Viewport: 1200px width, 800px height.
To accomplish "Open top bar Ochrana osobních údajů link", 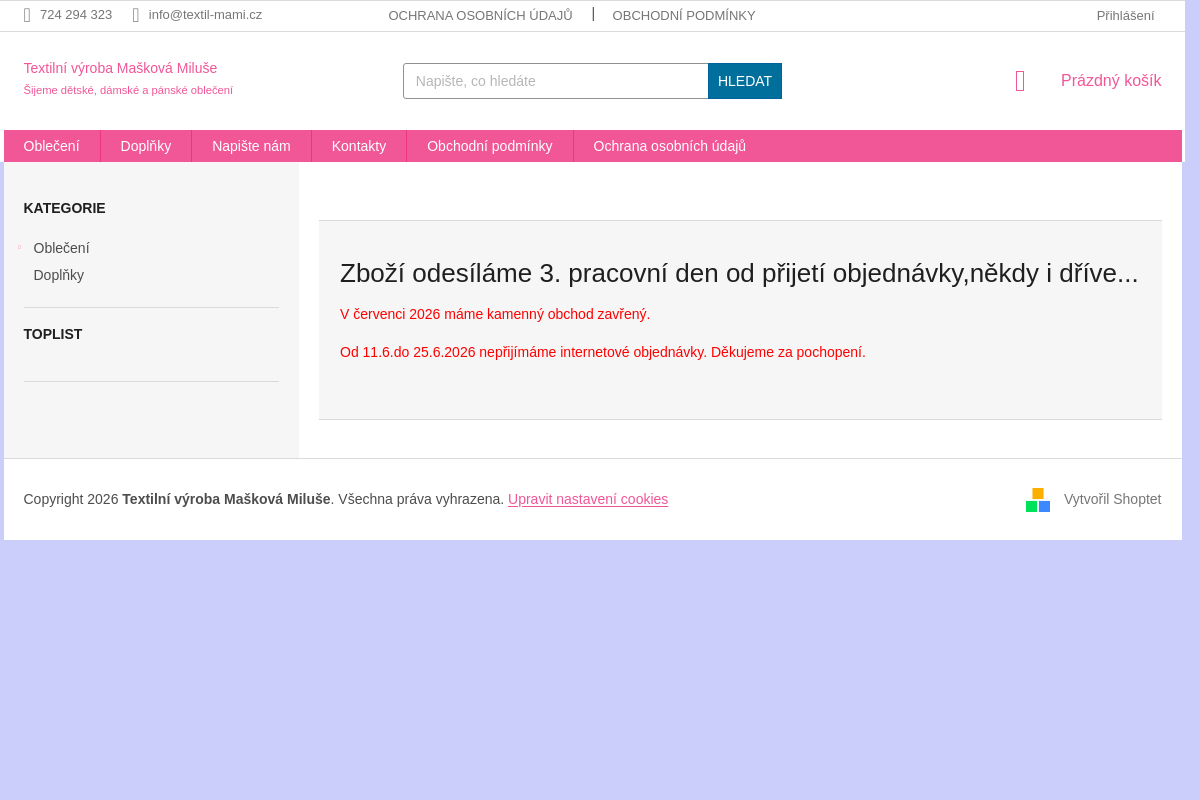I will pos(480,16).
